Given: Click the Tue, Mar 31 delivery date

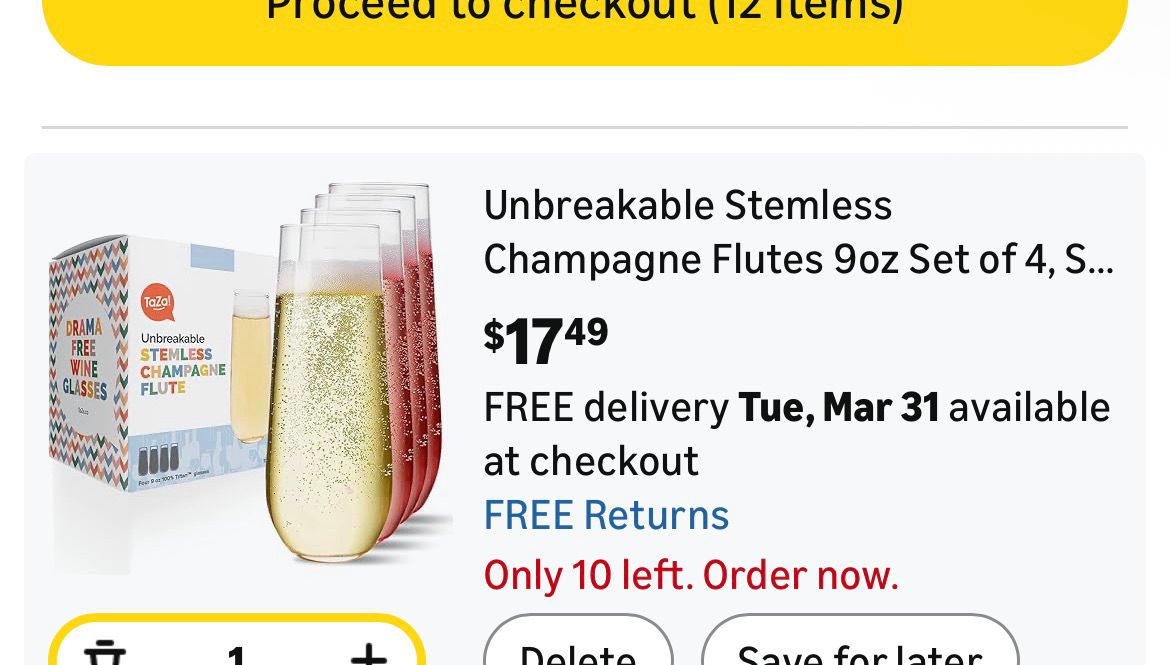Looking at the screenshot, I should tap(838, 407).
